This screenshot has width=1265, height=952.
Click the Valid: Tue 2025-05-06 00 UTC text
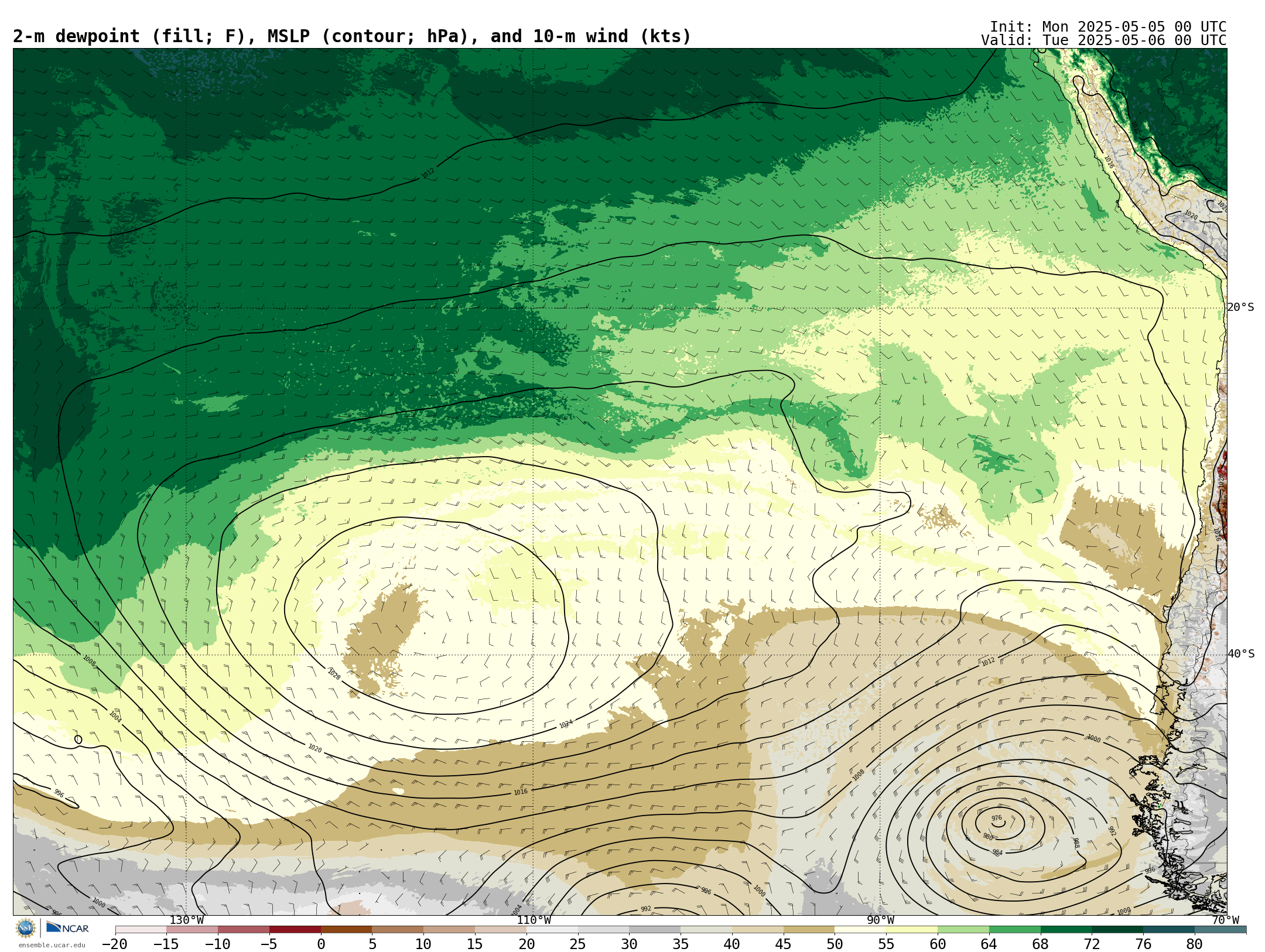(1103, 40)
